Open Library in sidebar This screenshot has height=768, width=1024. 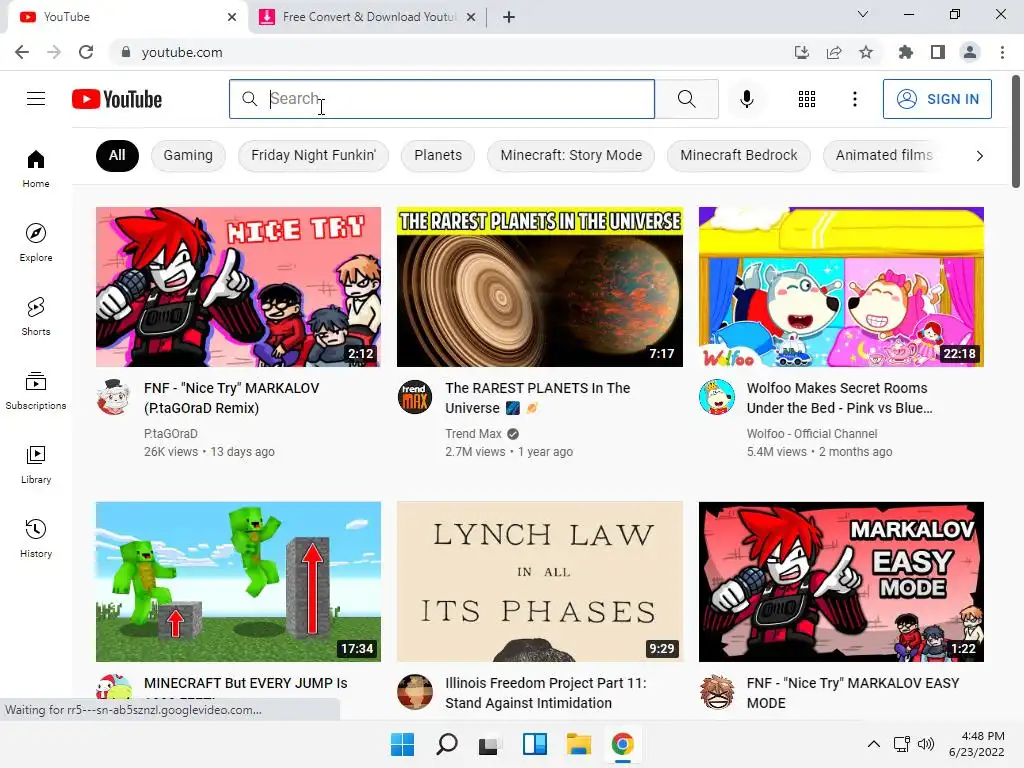coord(36,464)
